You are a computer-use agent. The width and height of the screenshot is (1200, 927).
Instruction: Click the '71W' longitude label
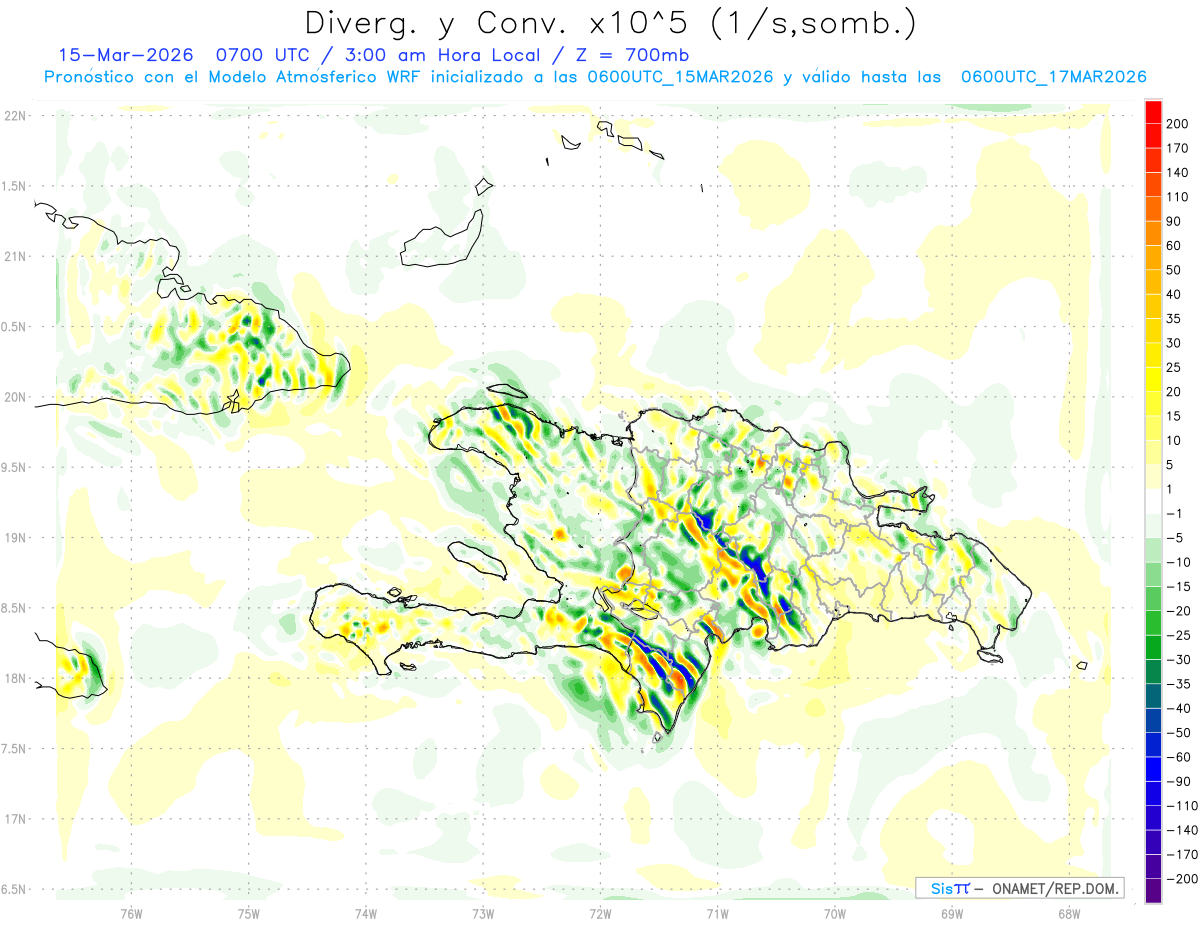(716, 913)
